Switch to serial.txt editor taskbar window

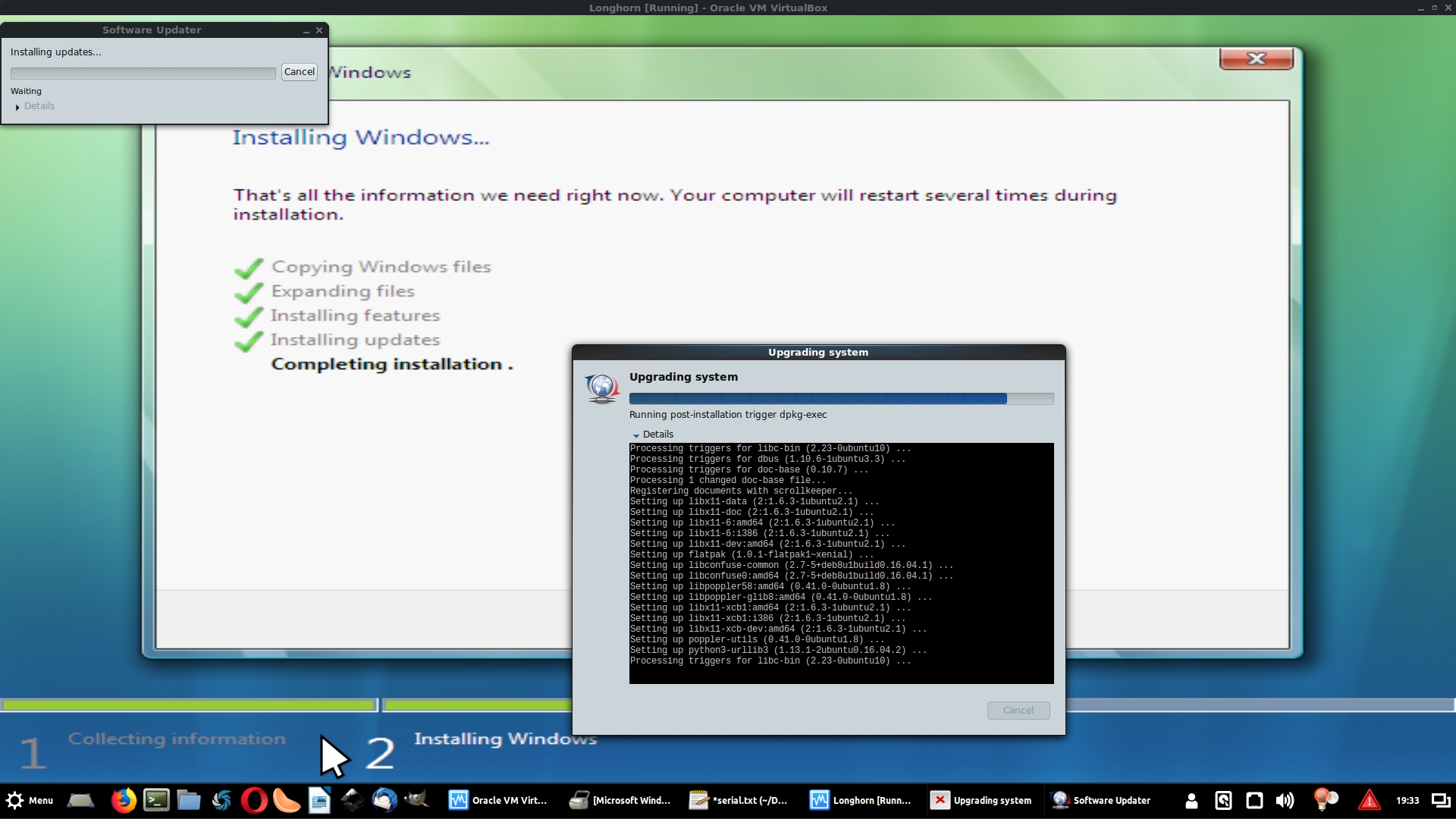739,800
